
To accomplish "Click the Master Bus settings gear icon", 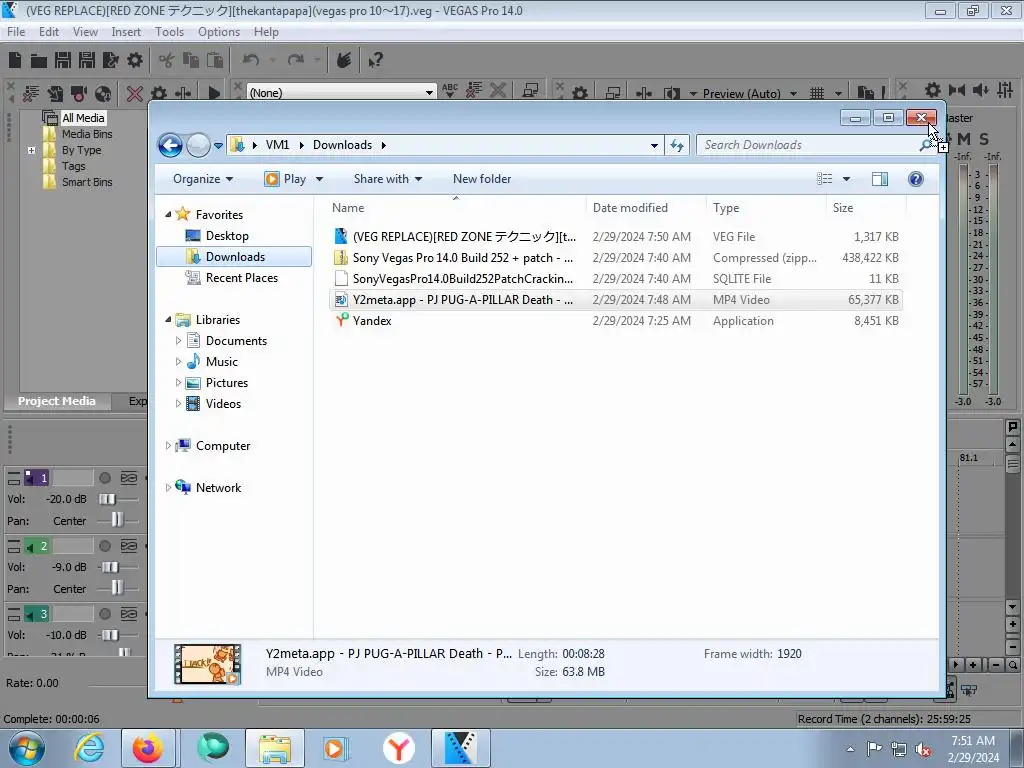I will (x=933, y=90).
